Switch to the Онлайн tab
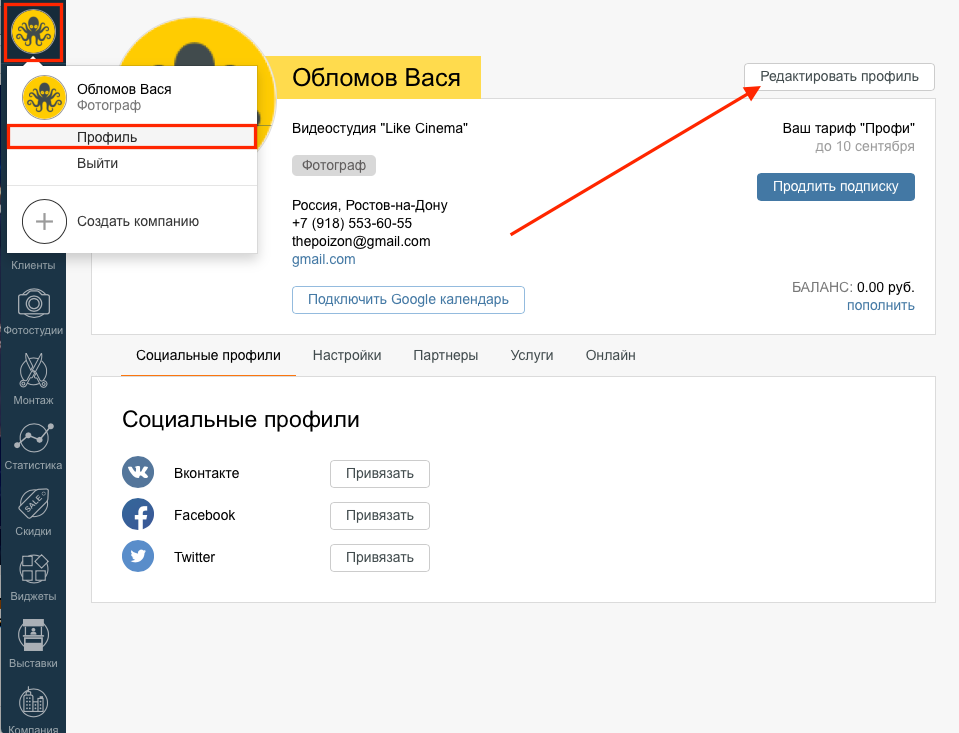Image resolution: width=959 pixels, height=733 pixels. (x=610, y=355)
